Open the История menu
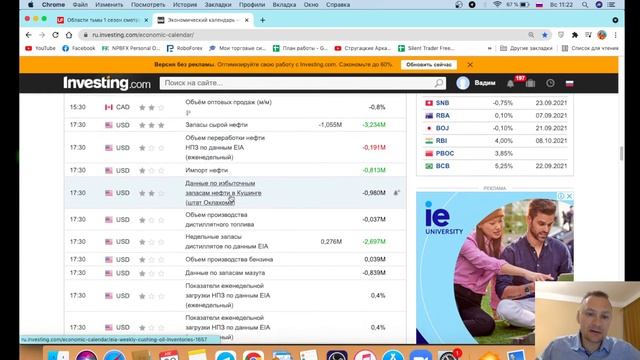Viewport: 640px width, 360px height. [x=184, y=5]
